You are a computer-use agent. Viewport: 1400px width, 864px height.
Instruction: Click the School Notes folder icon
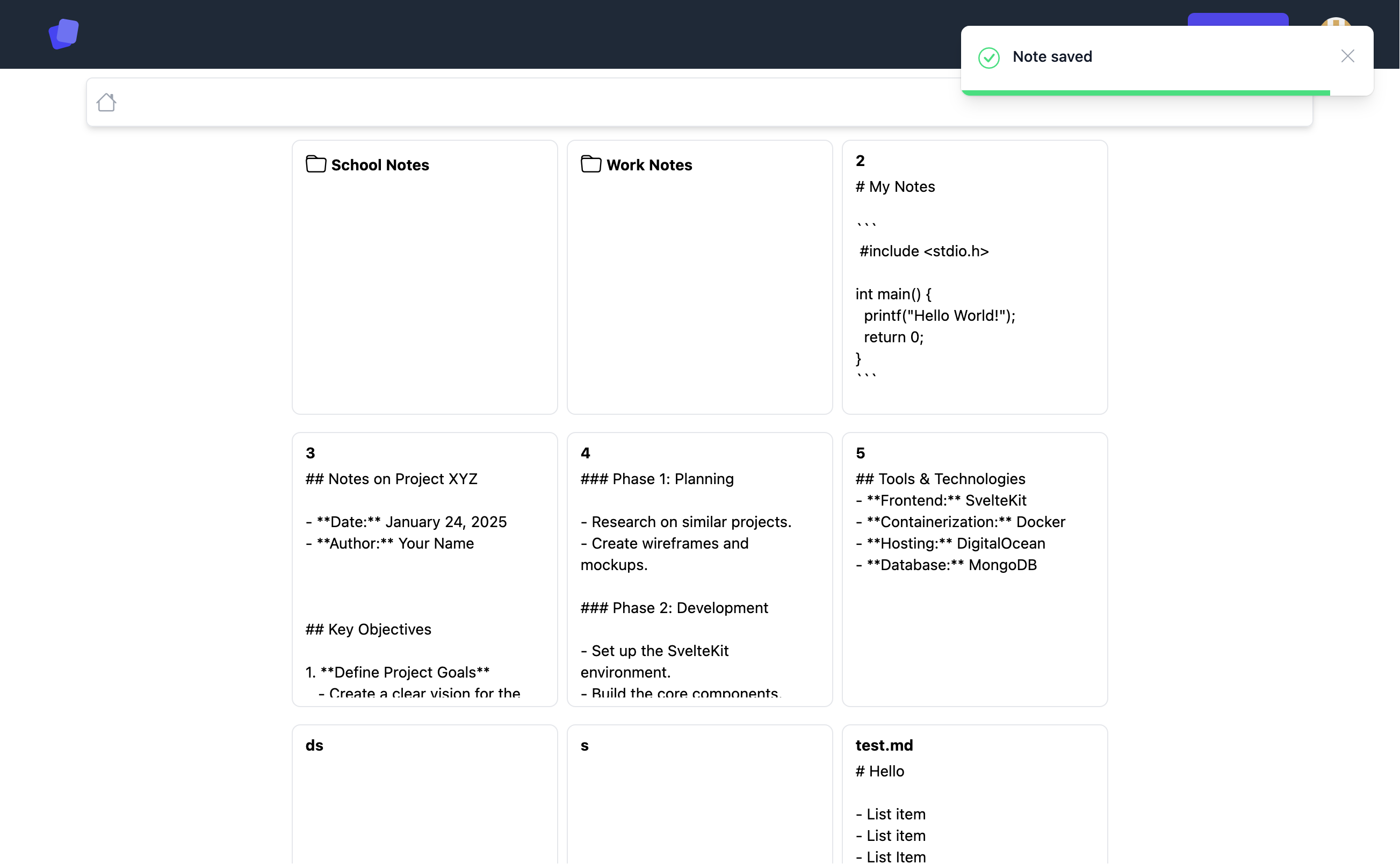click(315, 165)
